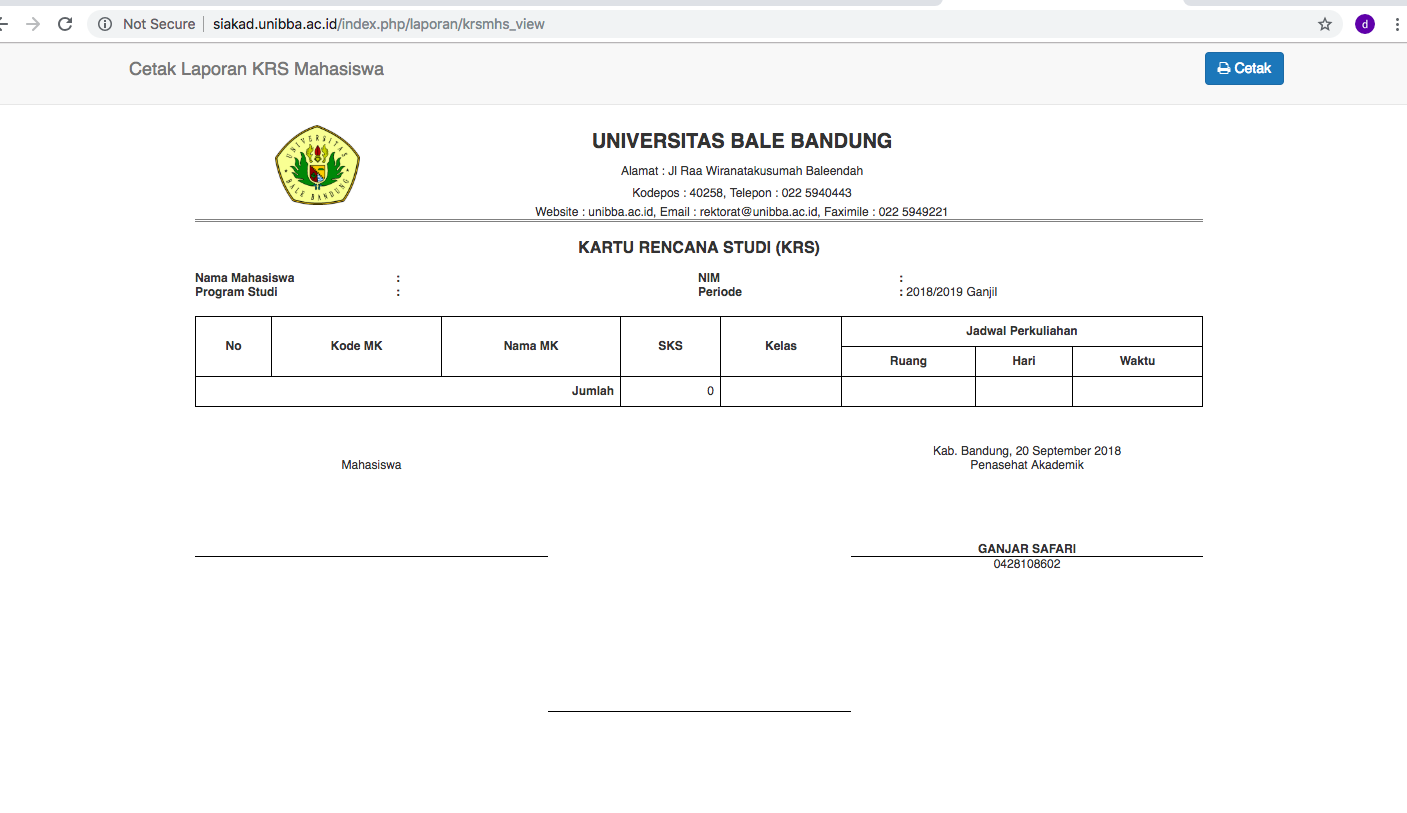This screenshot has width=1407, height=813.
Task: Open the purple profile avatar
Action: pyautogui.click(x=1365, y=24)
